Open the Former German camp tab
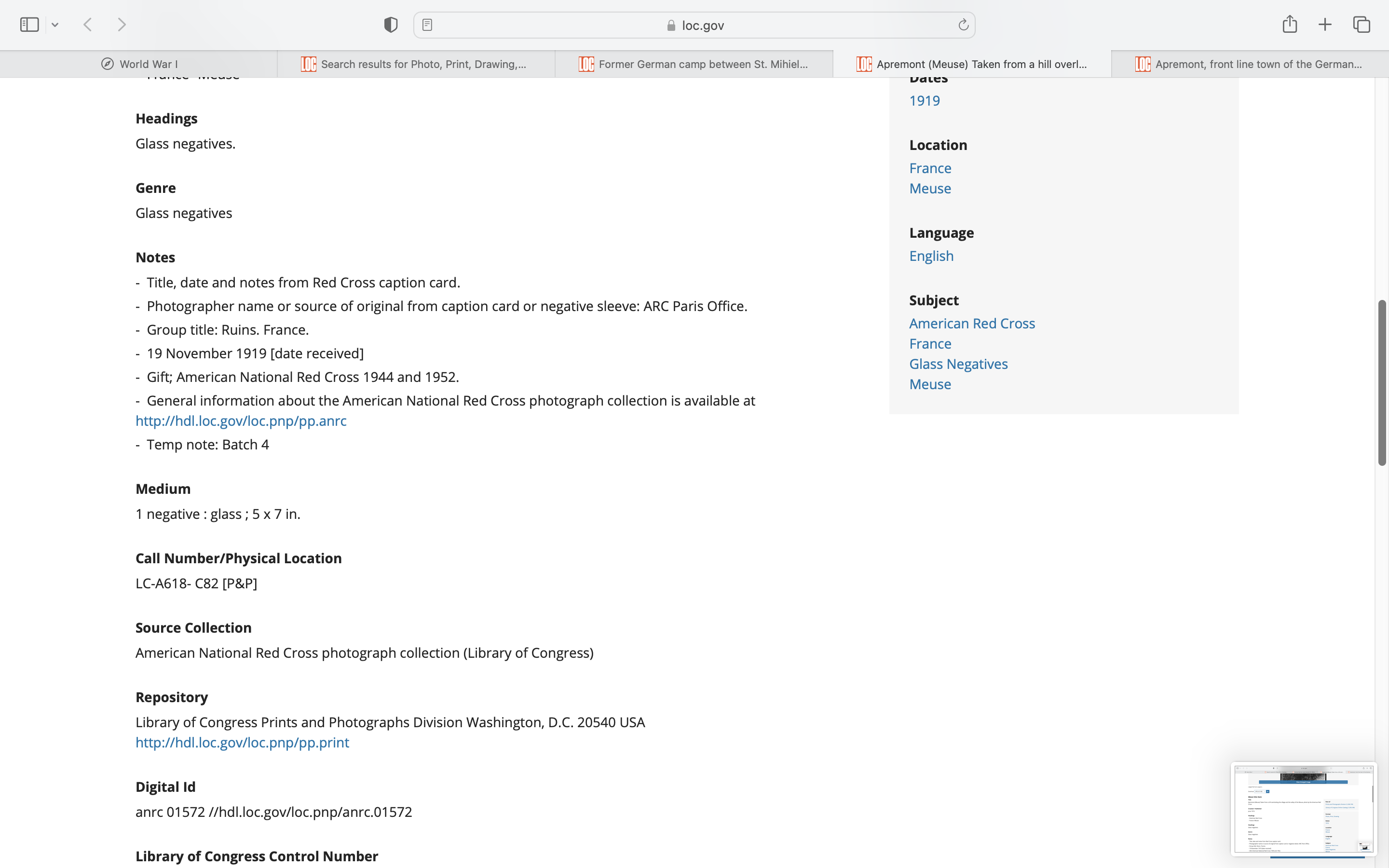The image size is (1389, 868). [694, 64]
